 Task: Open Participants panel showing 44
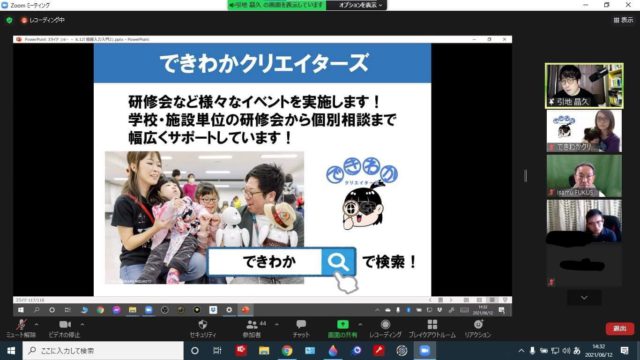[253, 328]
